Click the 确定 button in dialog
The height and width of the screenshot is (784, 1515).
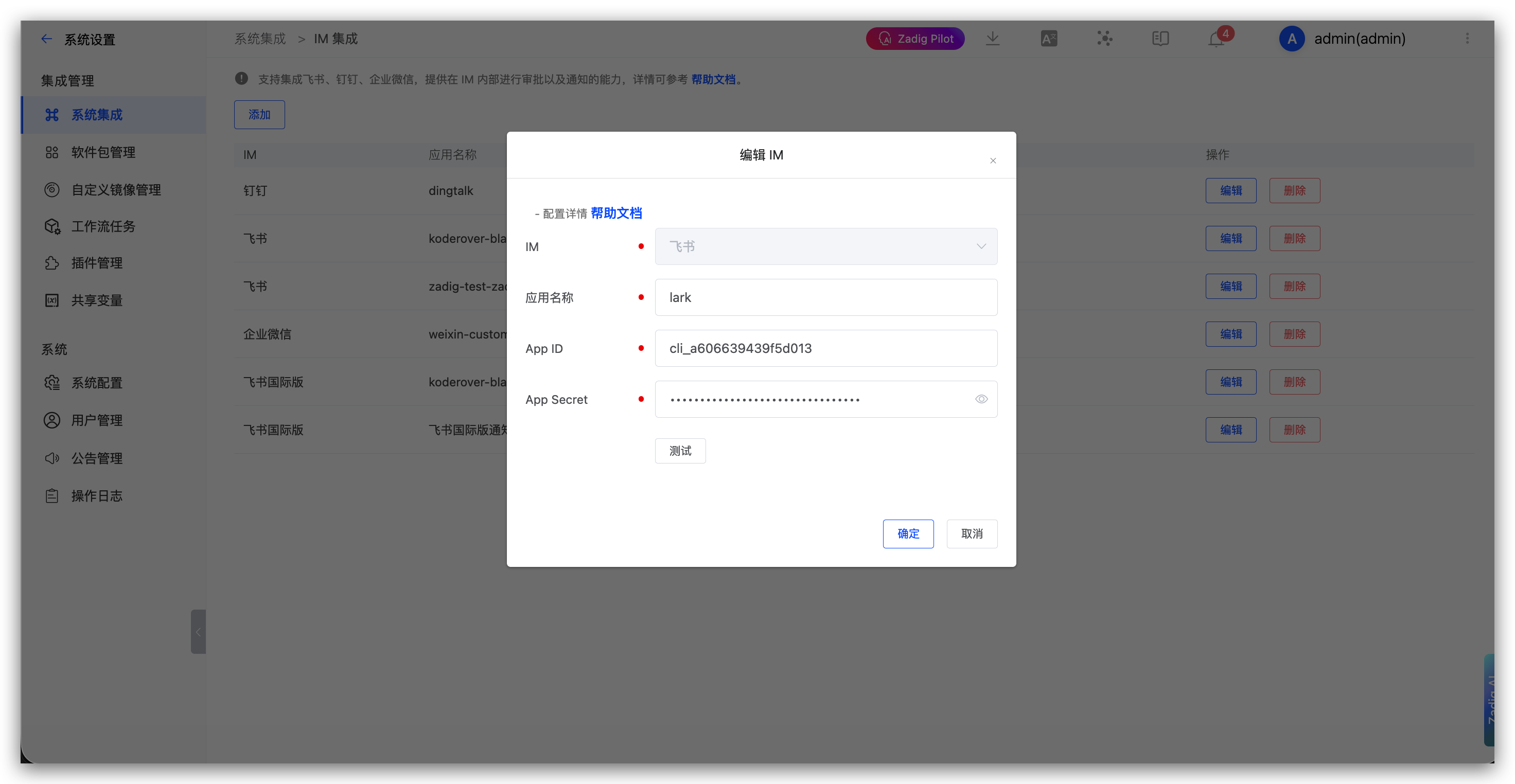pyautogui.click(x=907, y=533)
